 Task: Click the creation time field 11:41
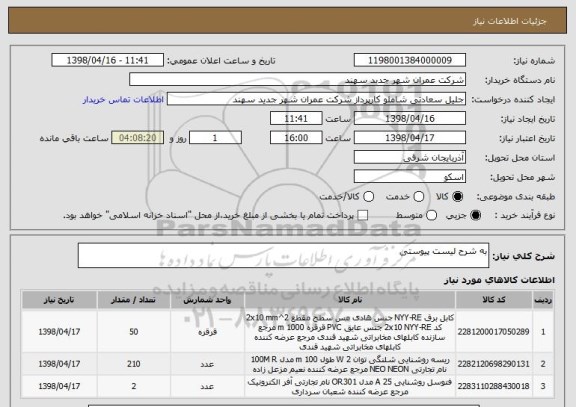[296, 119]
